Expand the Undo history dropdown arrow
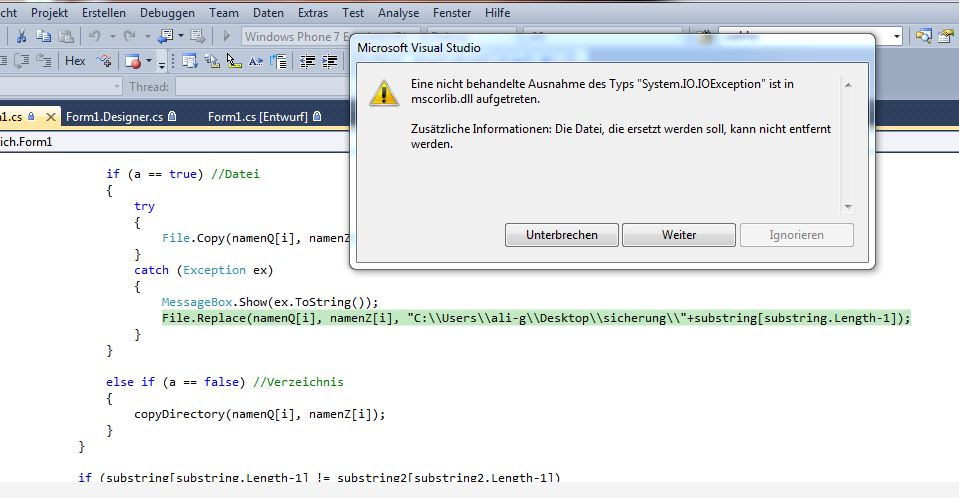This screenshot has width=959, height=498. pyautogui.click(x=113, y=37)
